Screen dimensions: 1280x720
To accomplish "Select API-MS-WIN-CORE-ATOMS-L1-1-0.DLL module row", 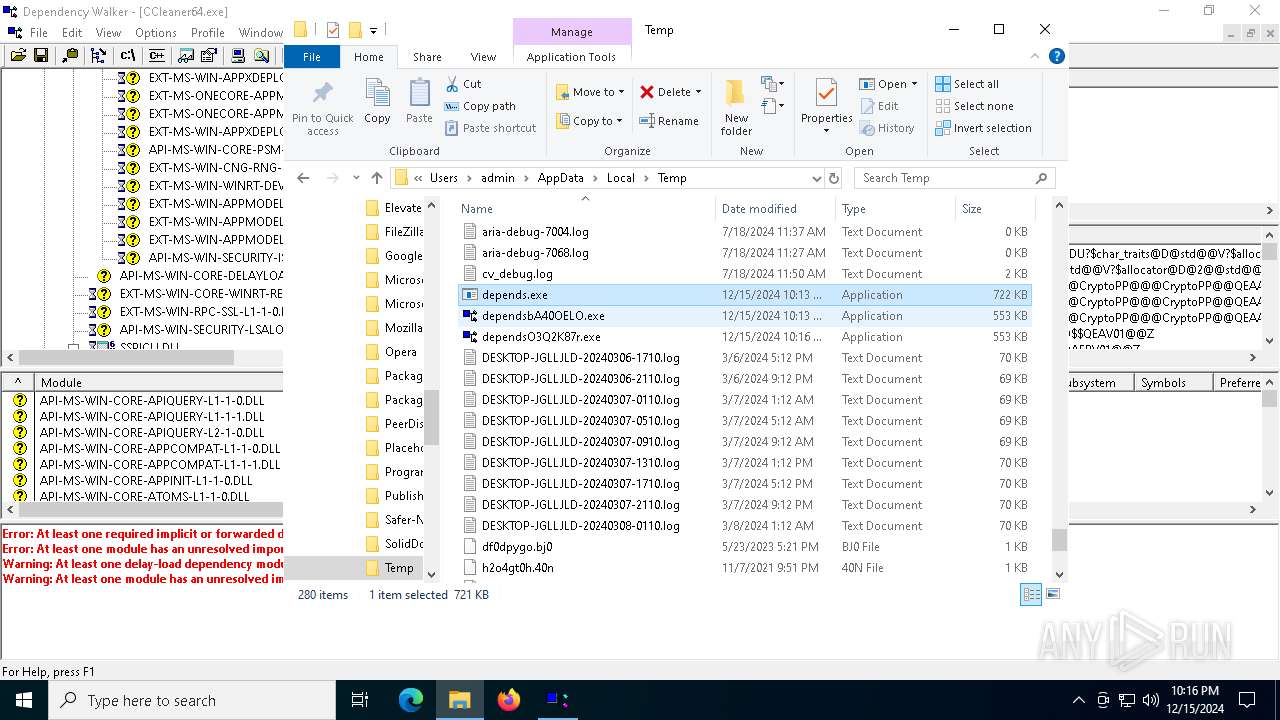I will point(145,496).
